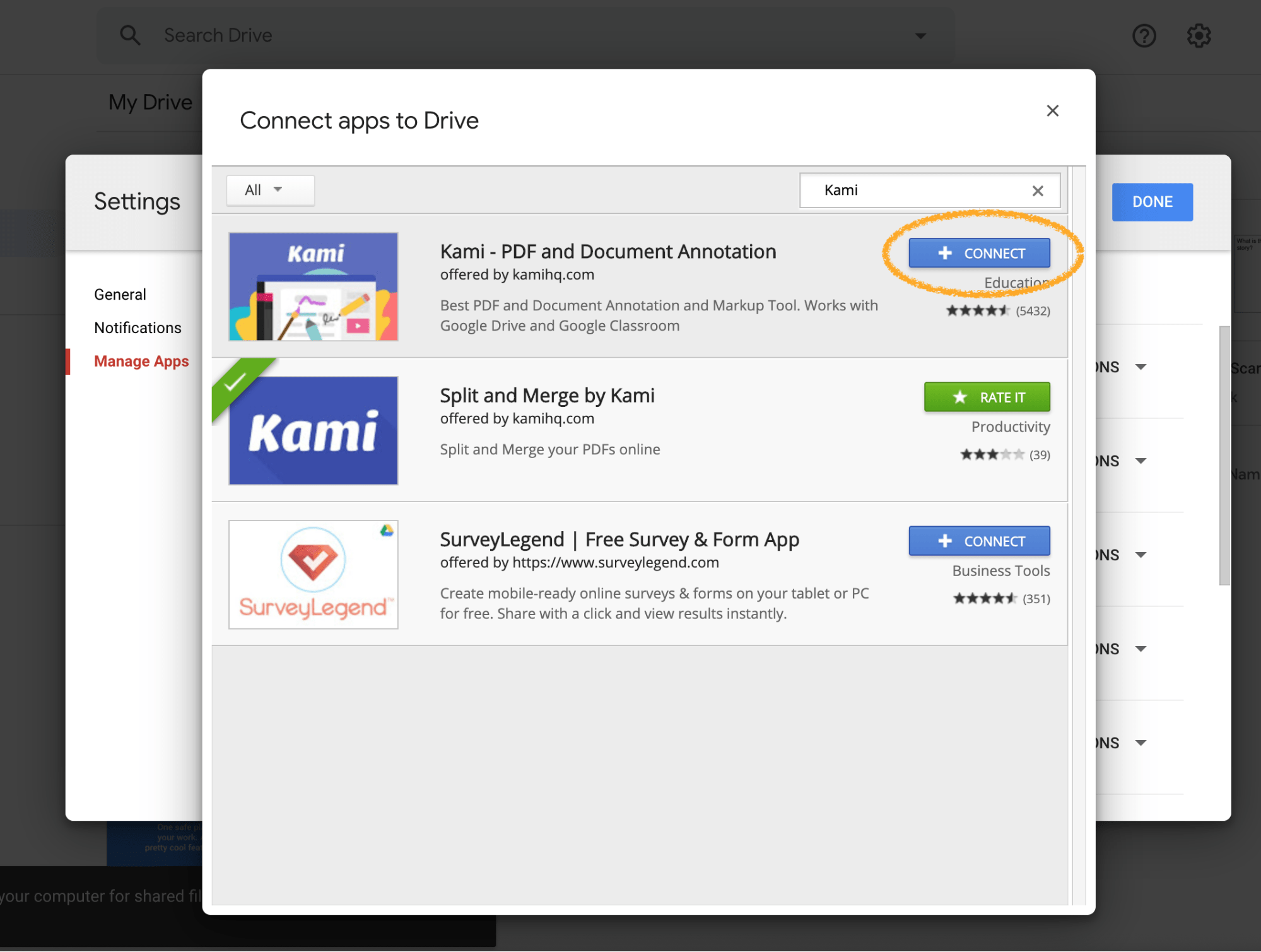Click the star rating for SurveyLegend
Screen dimensions: 1261x952
tap(984, 599)
